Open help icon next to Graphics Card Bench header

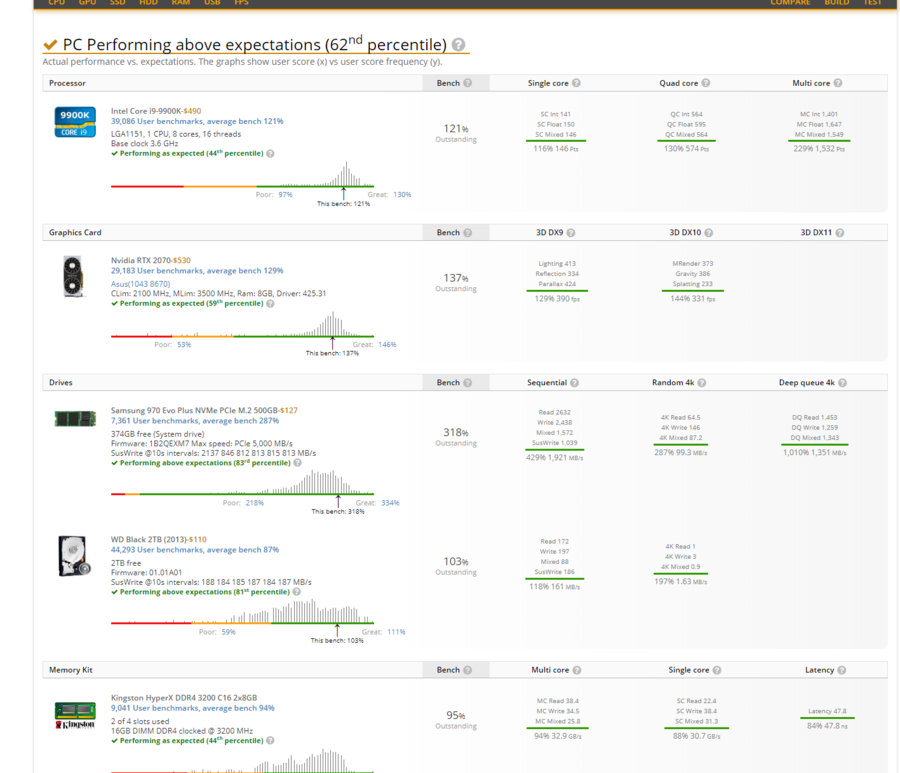[468, 232]
